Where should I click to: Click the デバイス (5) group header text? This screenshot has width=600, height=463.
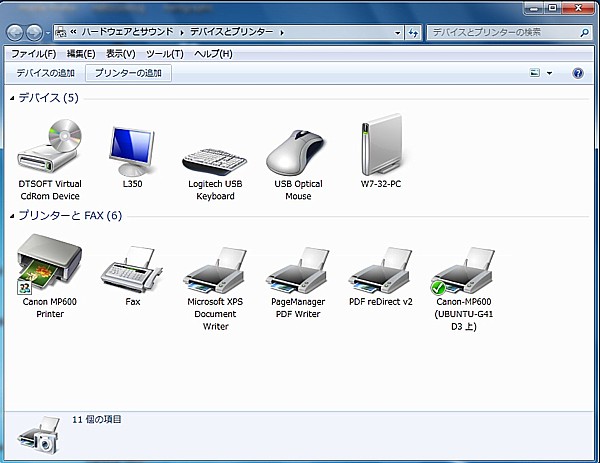click(49, 98)
